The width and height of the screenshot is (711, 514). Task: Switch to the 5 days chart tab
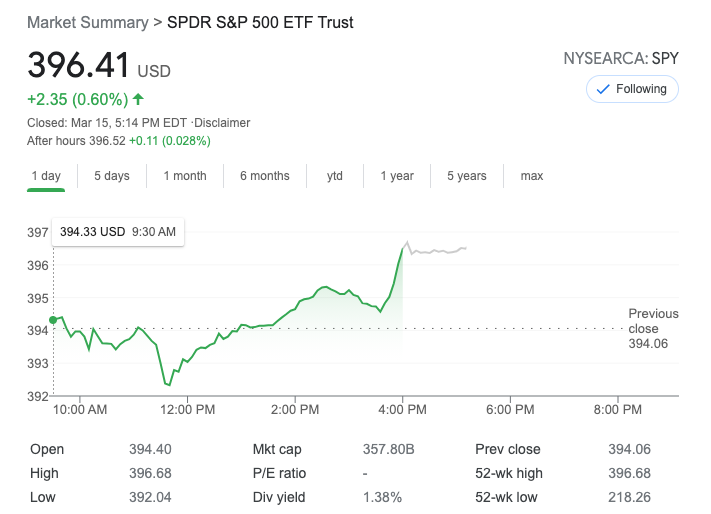112,176
